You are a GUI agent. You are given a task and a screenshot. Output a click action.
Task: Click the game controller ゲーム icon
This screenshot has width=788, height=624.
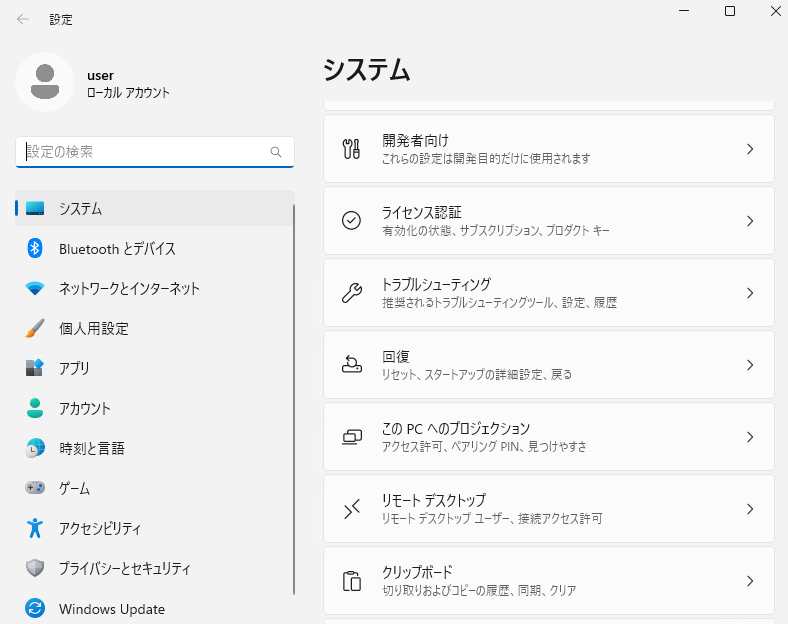[x=35, y=487]
